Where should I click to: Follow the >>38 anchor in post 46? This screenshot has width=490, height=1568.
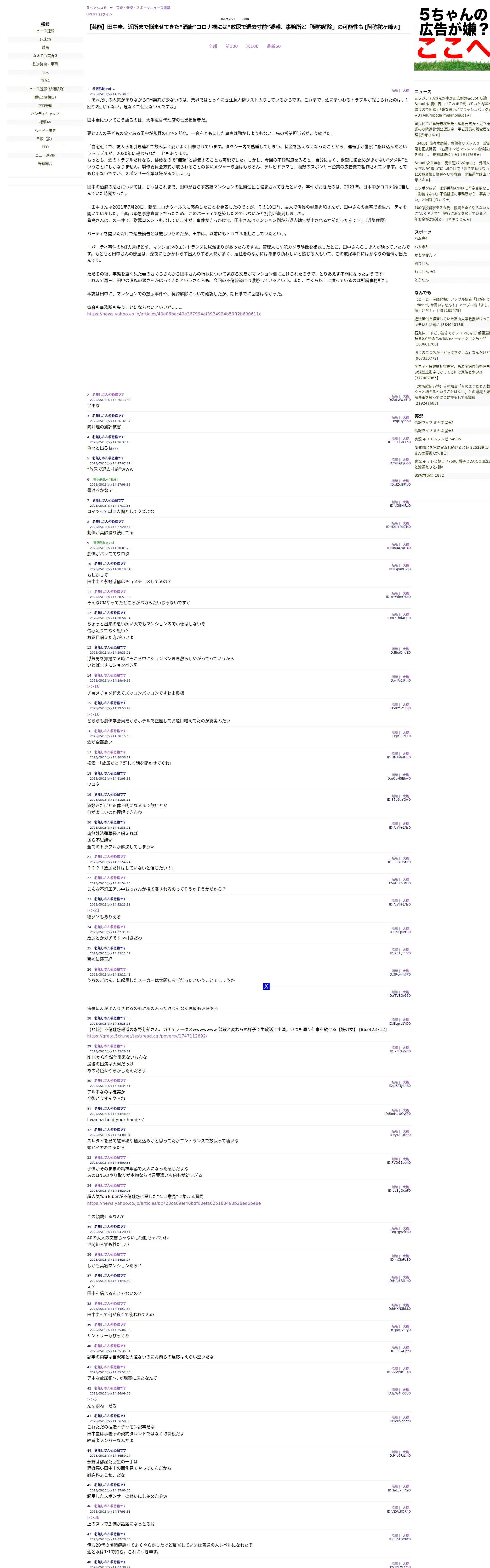pos(93,1518)
